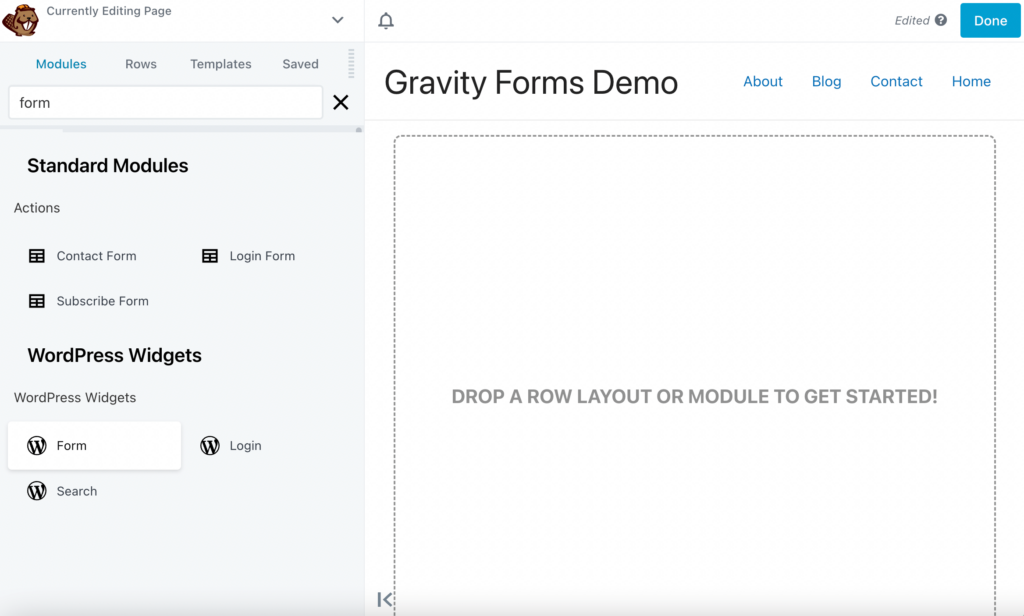Click the WordPress Login widget icon
Viewport: 1024px width, 616px height.
pos(210,445)
